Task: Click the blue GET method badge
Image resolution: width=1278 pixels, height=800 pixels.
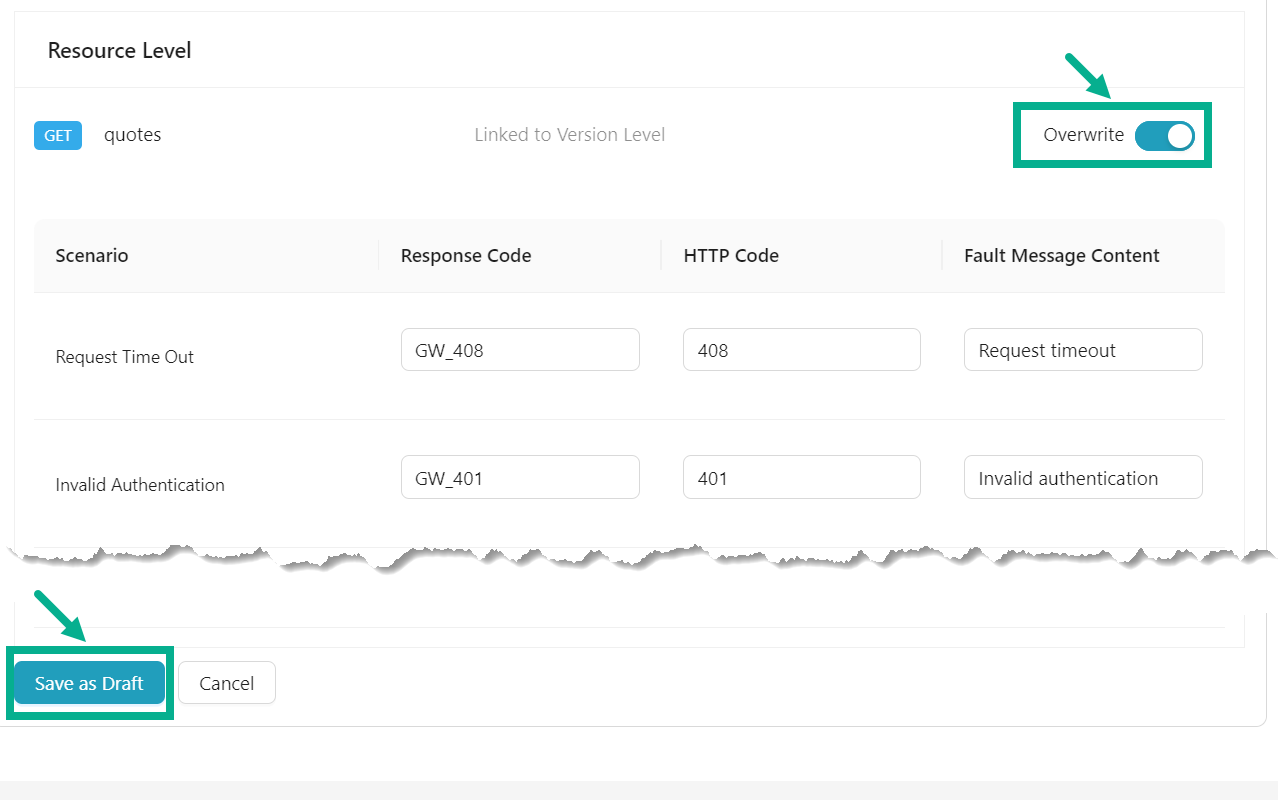Action: pos(58,135)
